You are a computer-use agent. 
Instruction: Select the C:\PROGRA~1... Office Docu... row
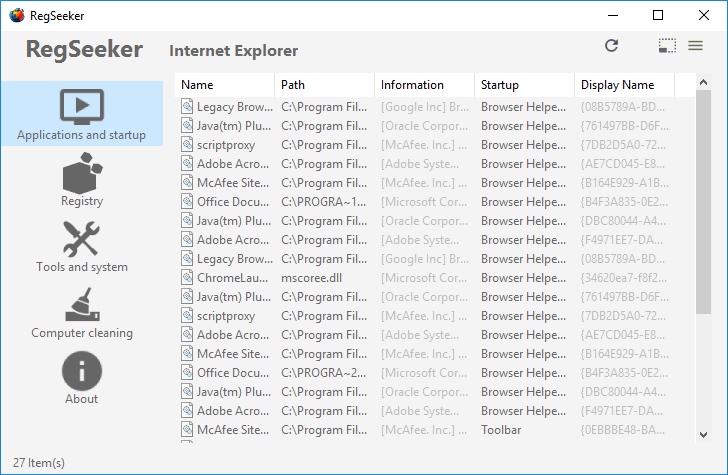click(x=435, y=202)
